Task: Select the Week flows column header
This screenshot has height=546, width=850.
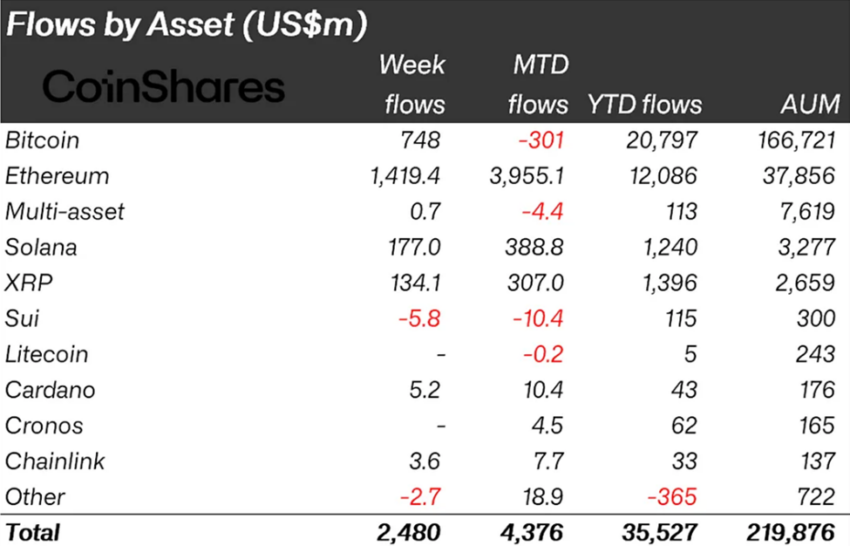Action: (x=412, y=85)
